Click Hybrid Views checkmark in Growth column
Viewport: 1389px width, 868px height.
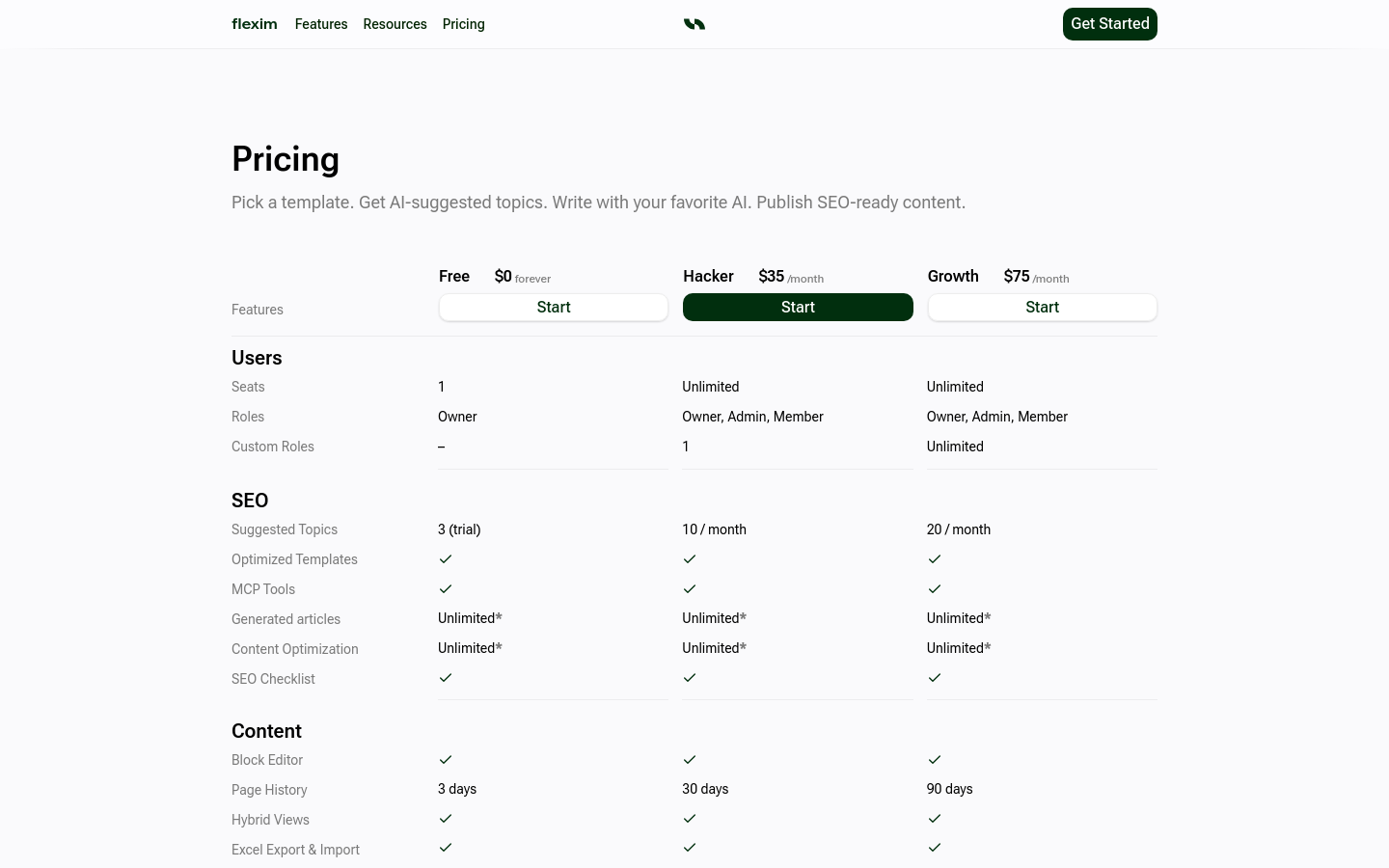935,819
